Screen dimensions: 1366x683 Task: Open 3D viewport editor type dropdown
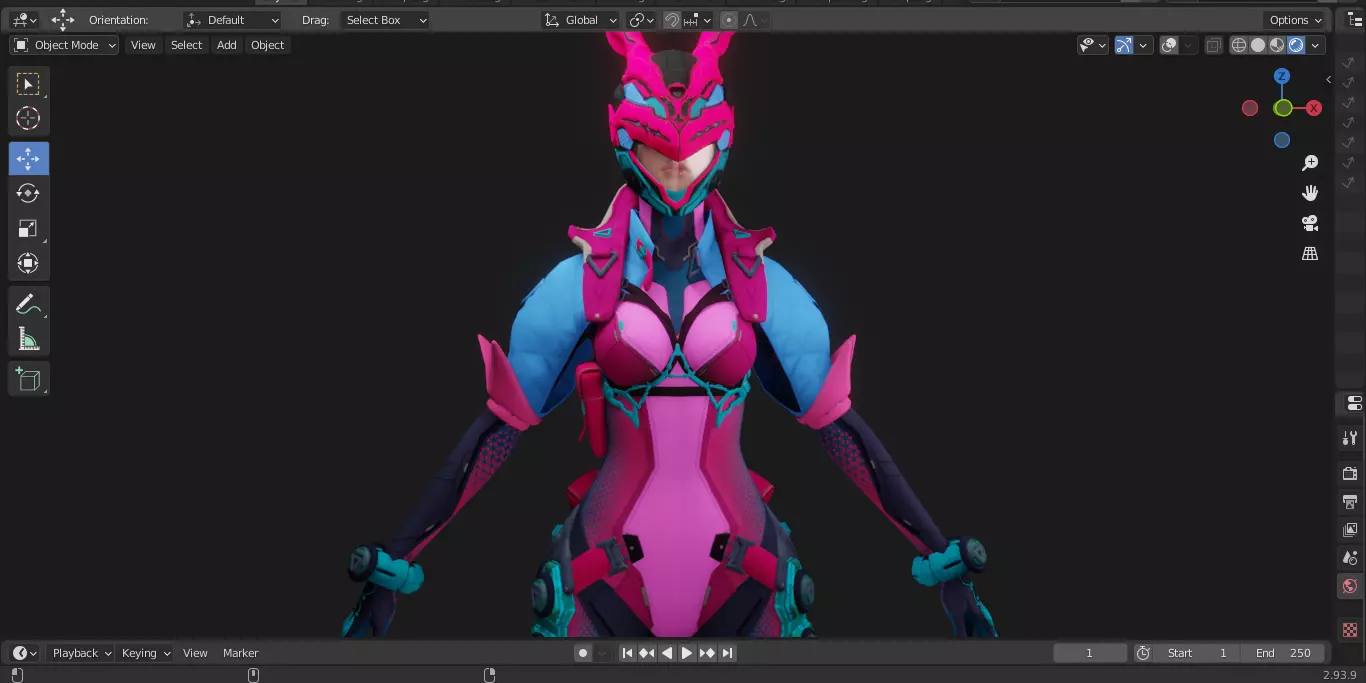[24, 20]
